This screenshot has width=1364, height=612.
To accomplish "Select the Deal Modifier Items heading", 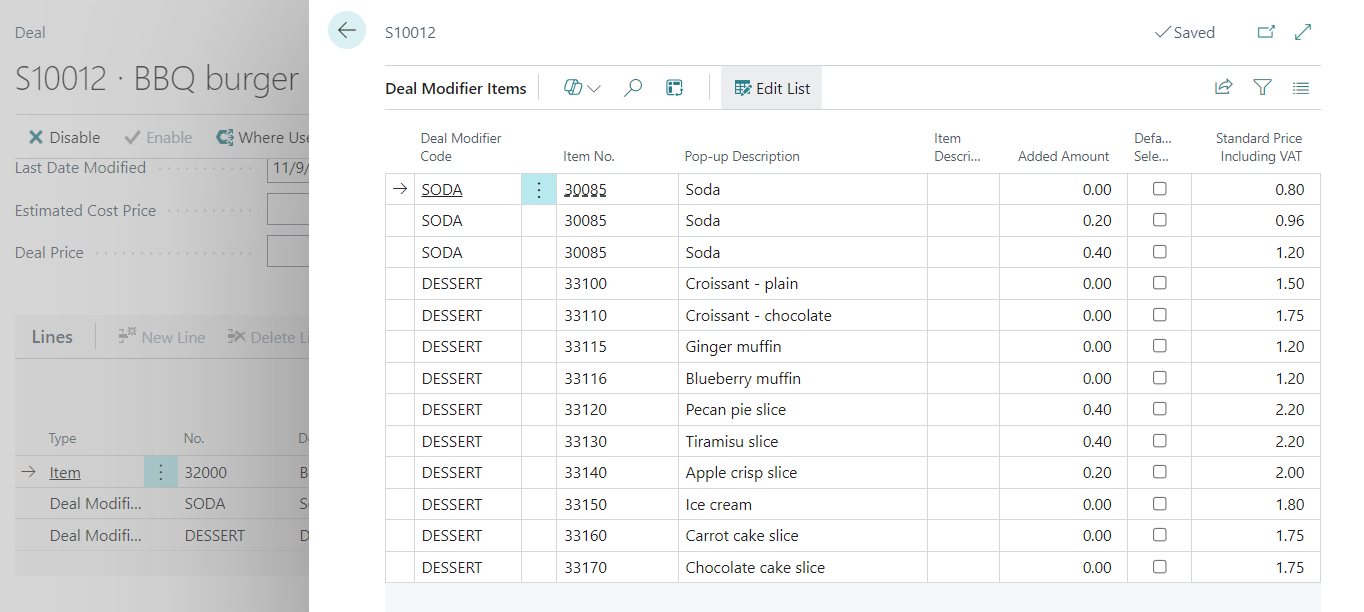I will click(x=456, y=88).
